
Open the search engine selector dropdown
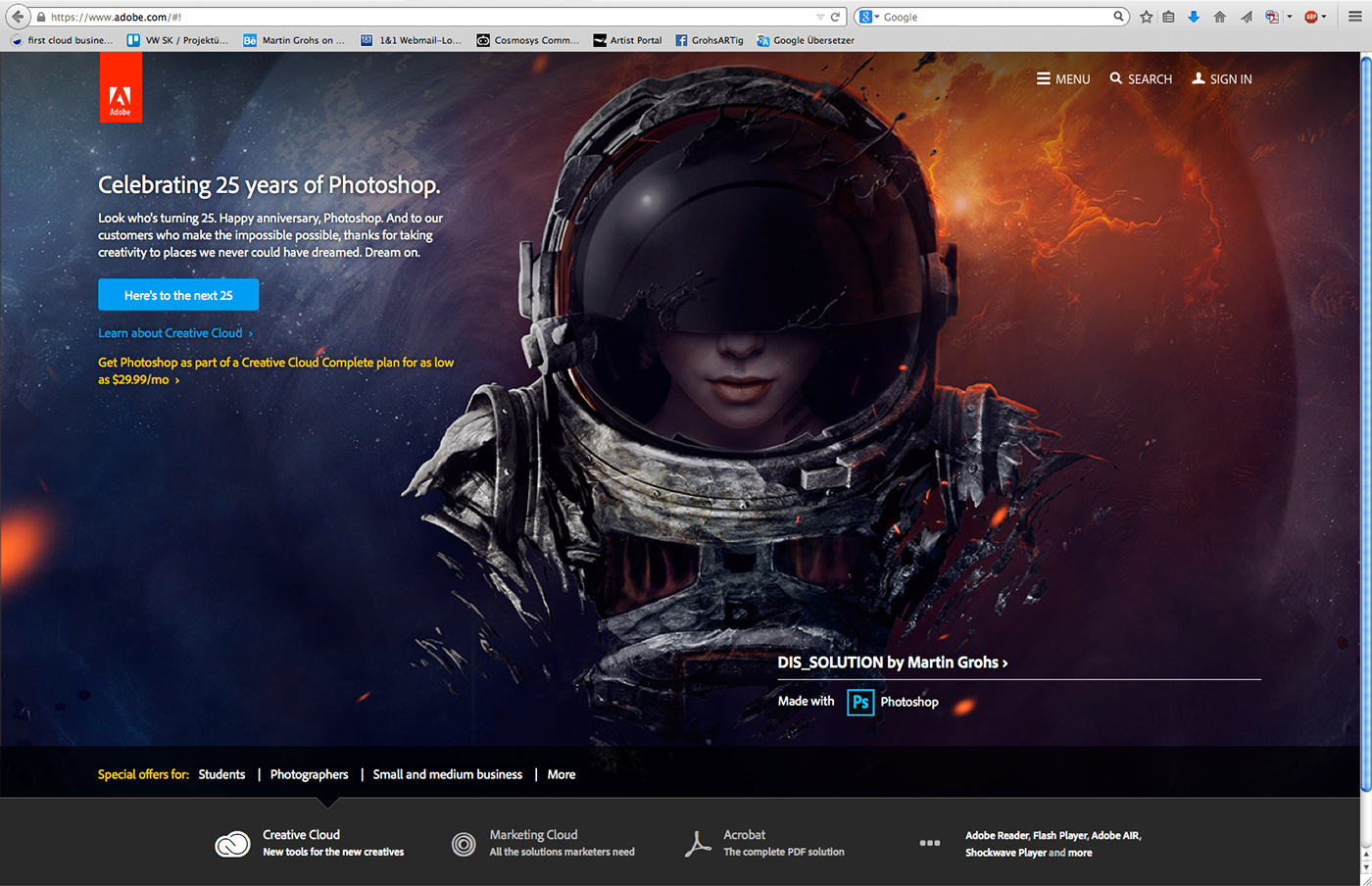(x=868, y=17)
